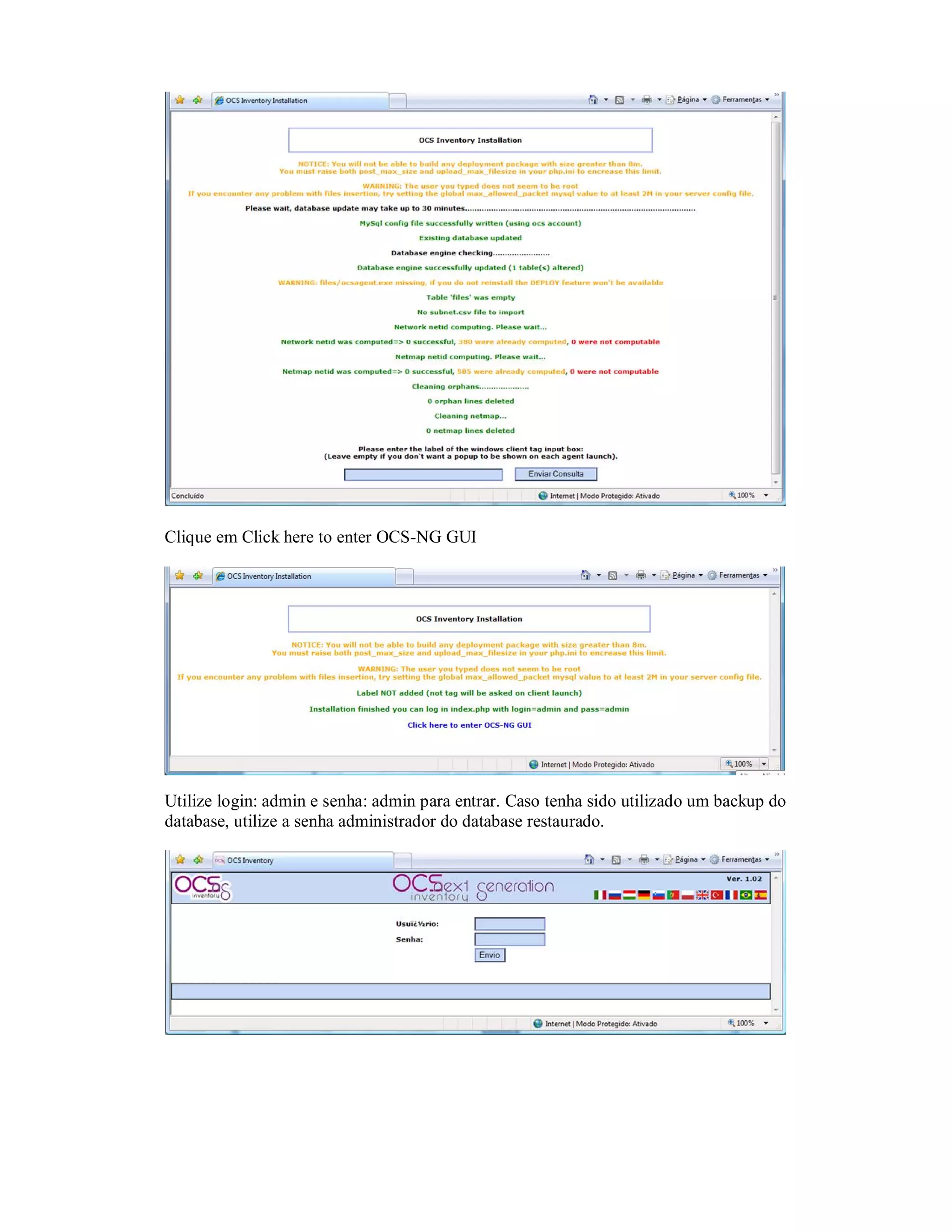This screenshot has height=1232, width=952.
Task: Open zoom 100% dropdown in Enviar Consulta window
Action: [x=766, y=495]
